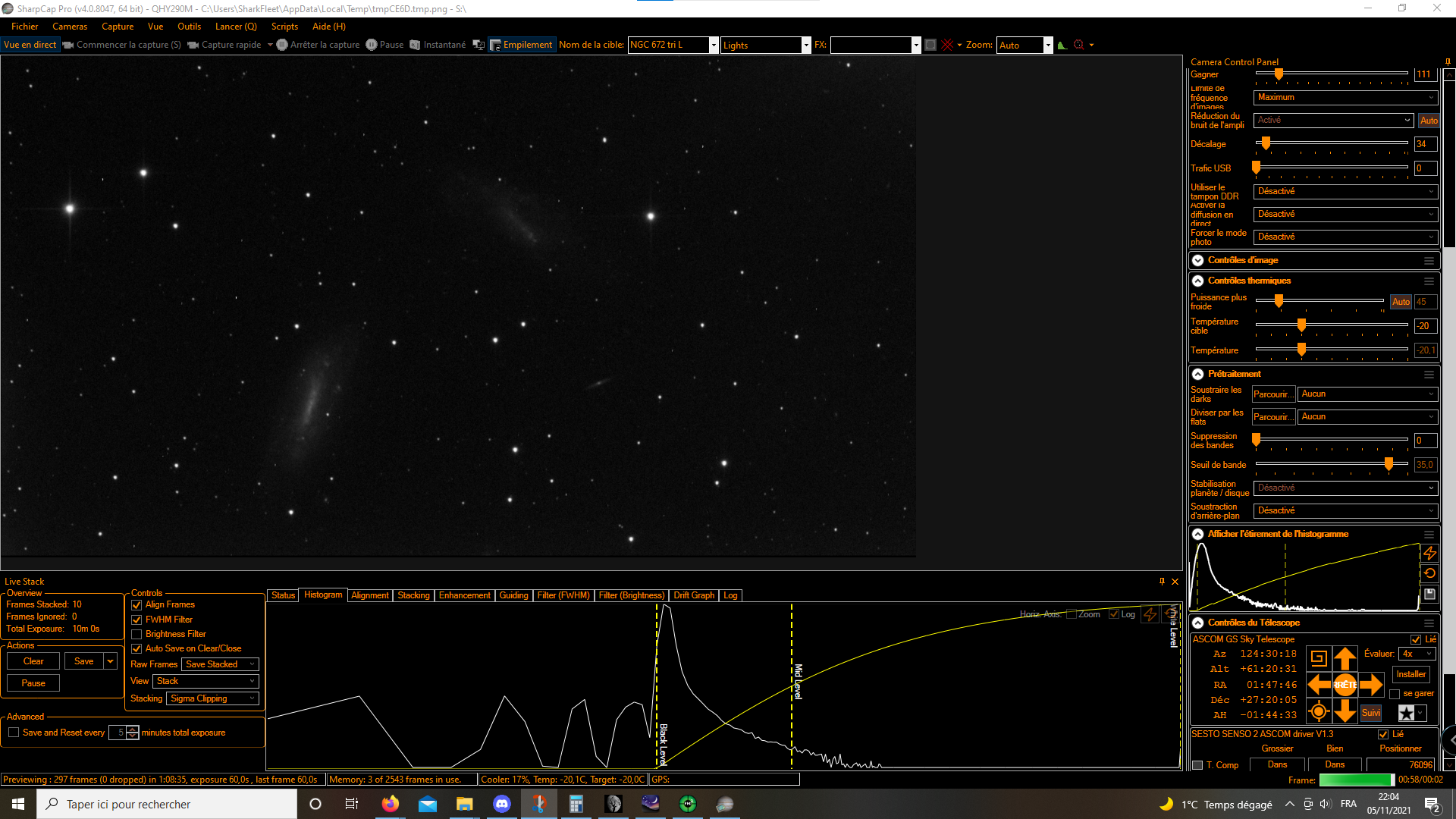This screenshot has width=1456, height=819.
Task: Click the Clear button in Live Stack
Action: tap(33, 661)
